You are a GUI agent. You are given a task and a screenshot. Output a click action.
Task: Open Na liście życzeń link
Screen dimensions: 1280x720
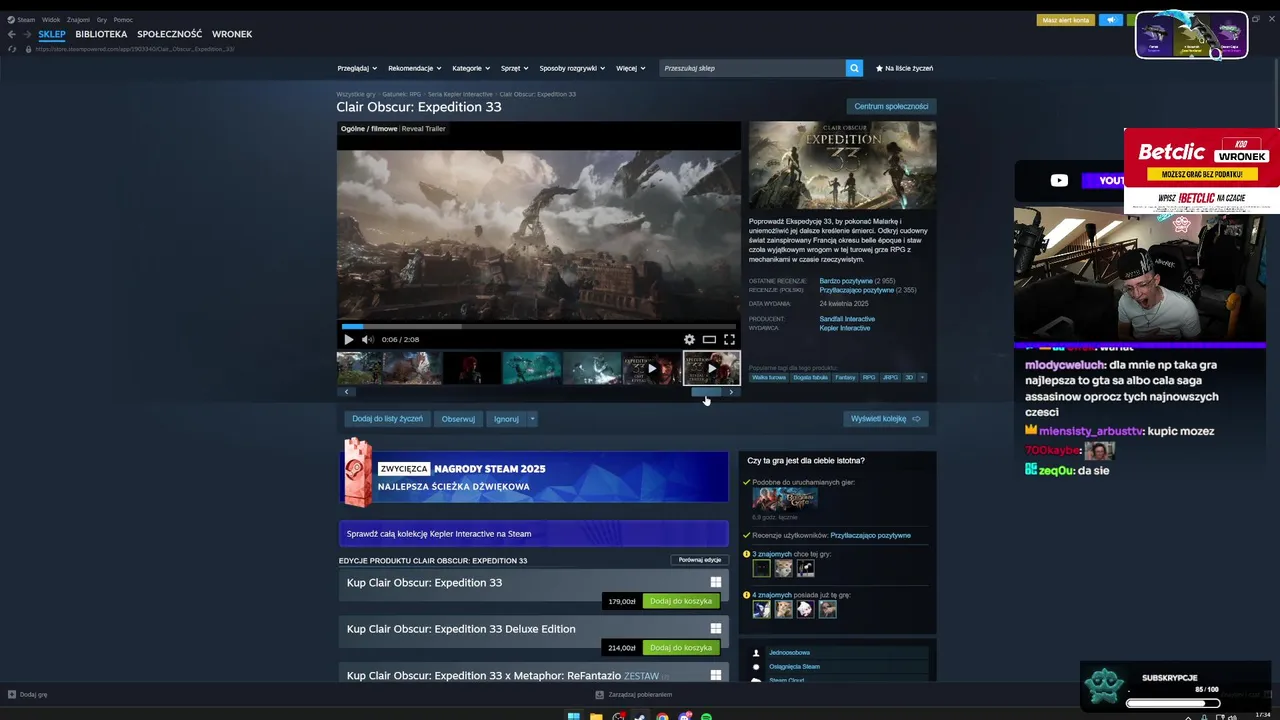[x=904, y=68]
